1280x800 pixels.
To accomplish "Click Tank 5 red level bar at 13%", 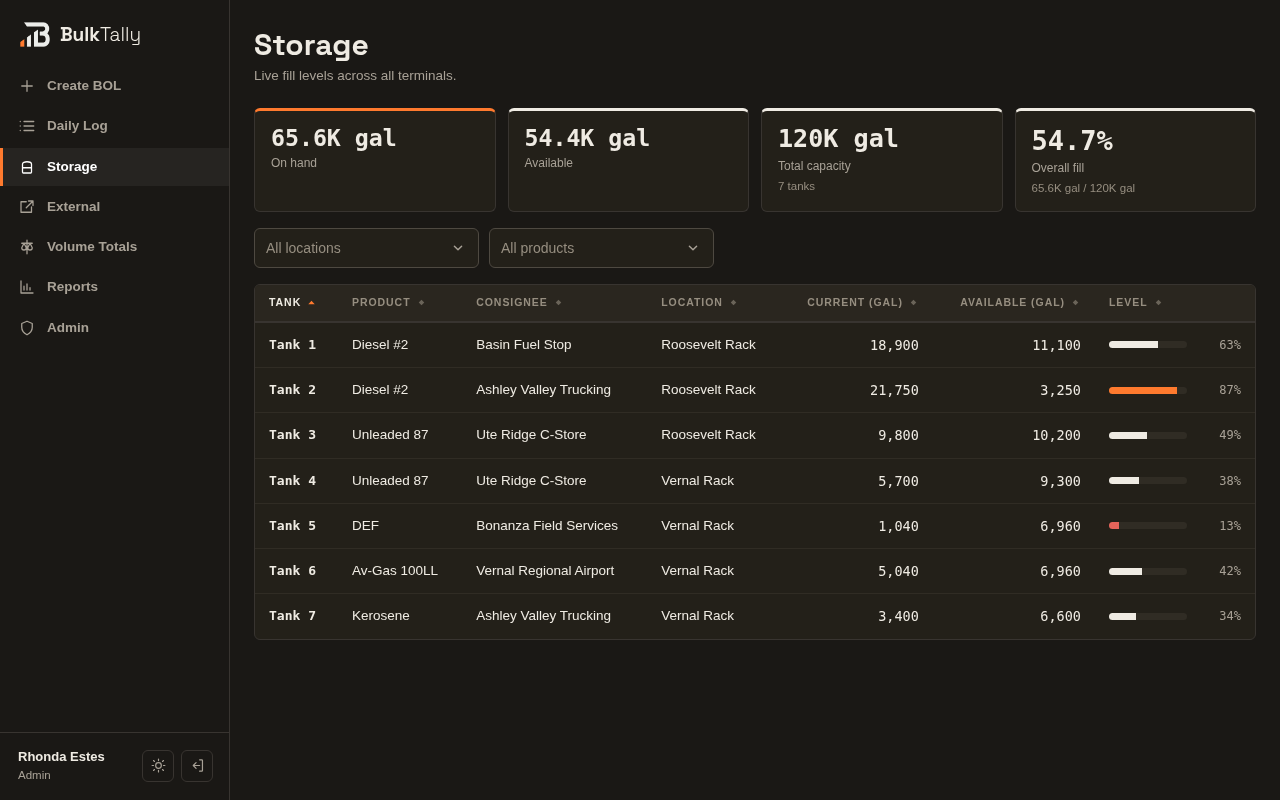I will [x=1148, y=526].
